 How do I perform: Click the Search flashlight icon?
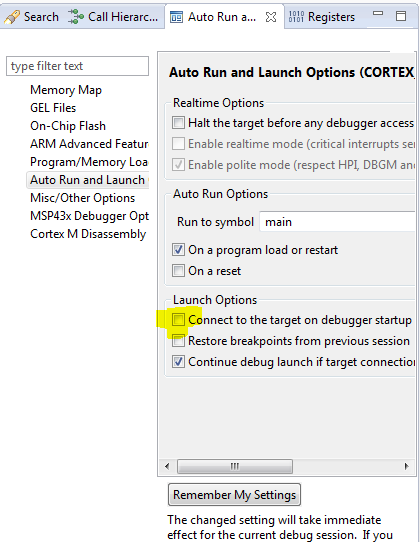pos(12,17)
